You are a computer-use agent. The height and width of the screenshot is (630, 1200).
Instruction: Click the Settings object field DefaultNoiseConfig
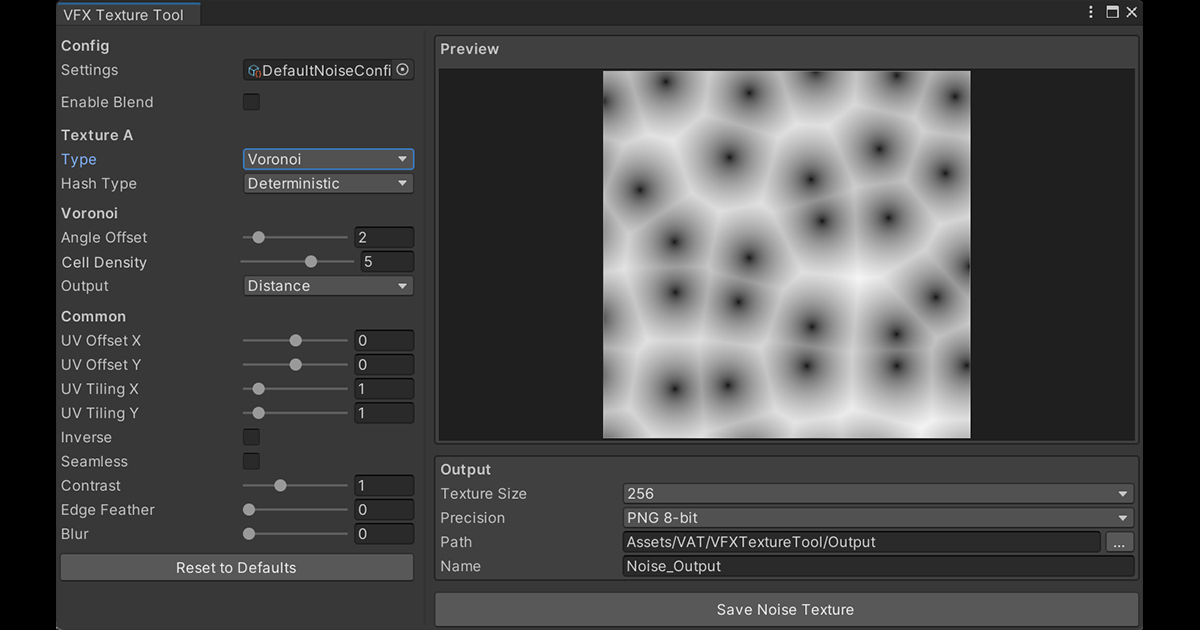(x=328, y=70)
